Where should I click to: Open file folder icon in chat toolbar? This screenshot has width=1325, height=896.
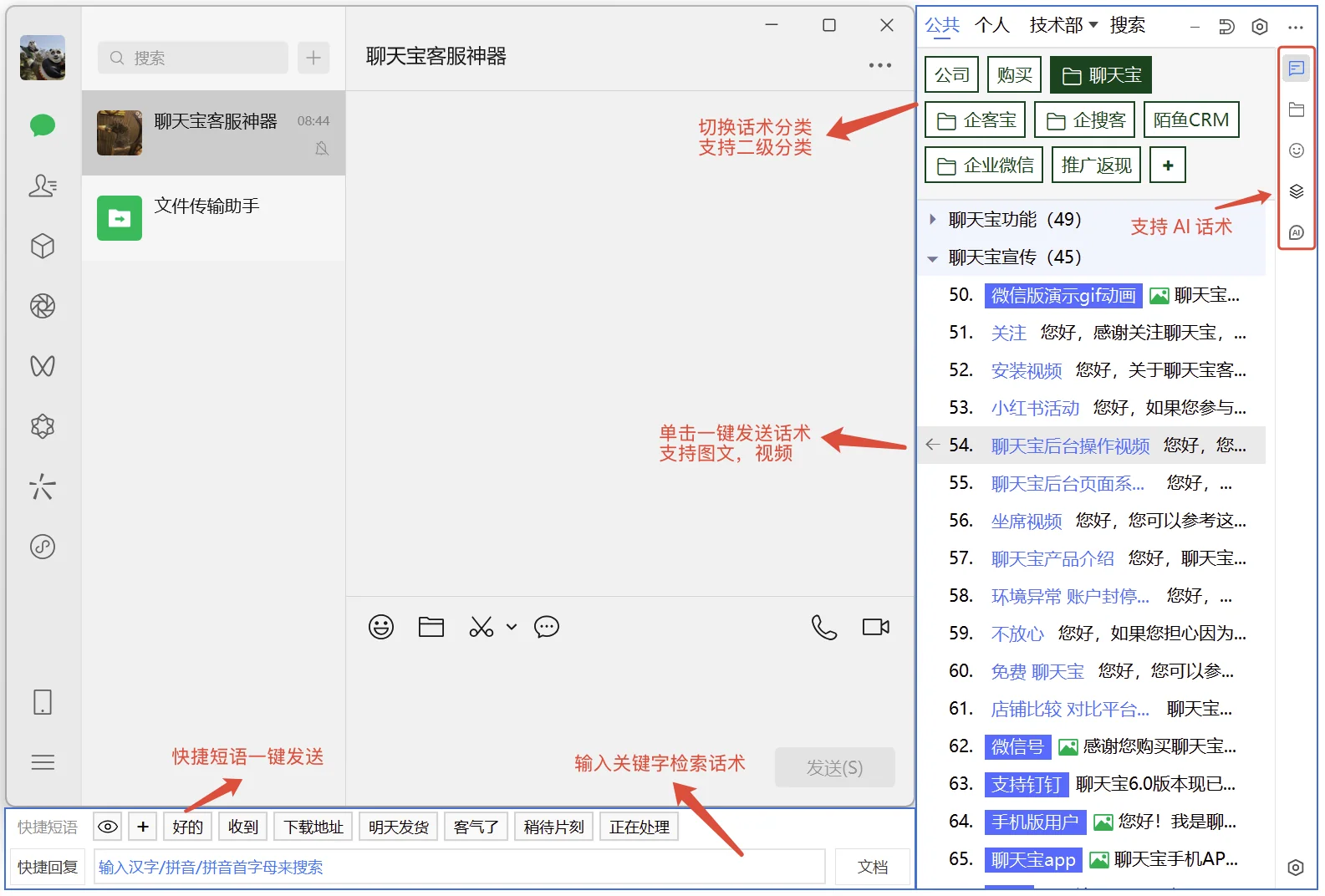pyautogui.click(x=431, y=627)
